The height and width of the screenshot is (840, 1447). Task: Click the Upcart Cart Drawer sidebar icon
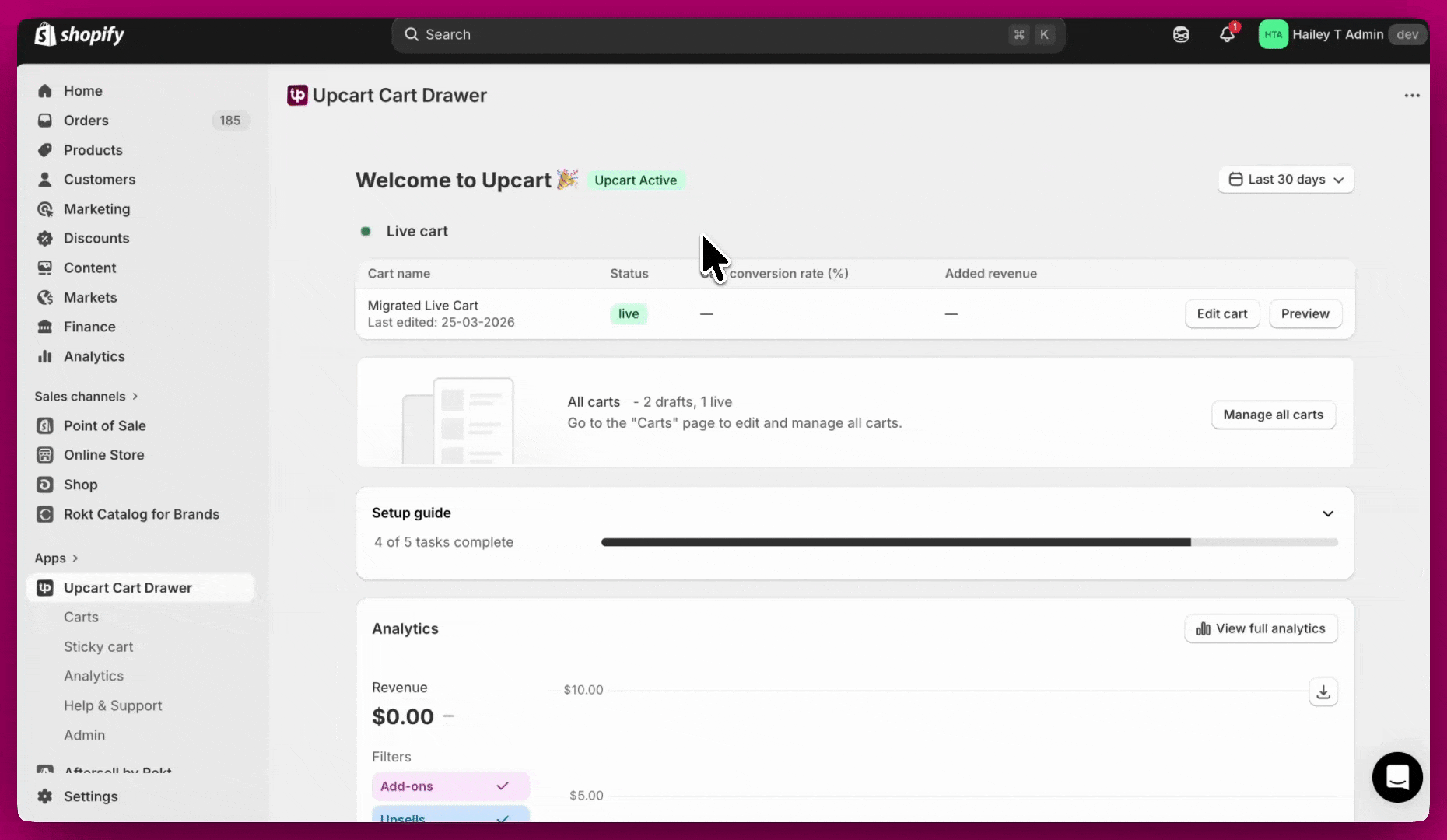click(45, 588)
